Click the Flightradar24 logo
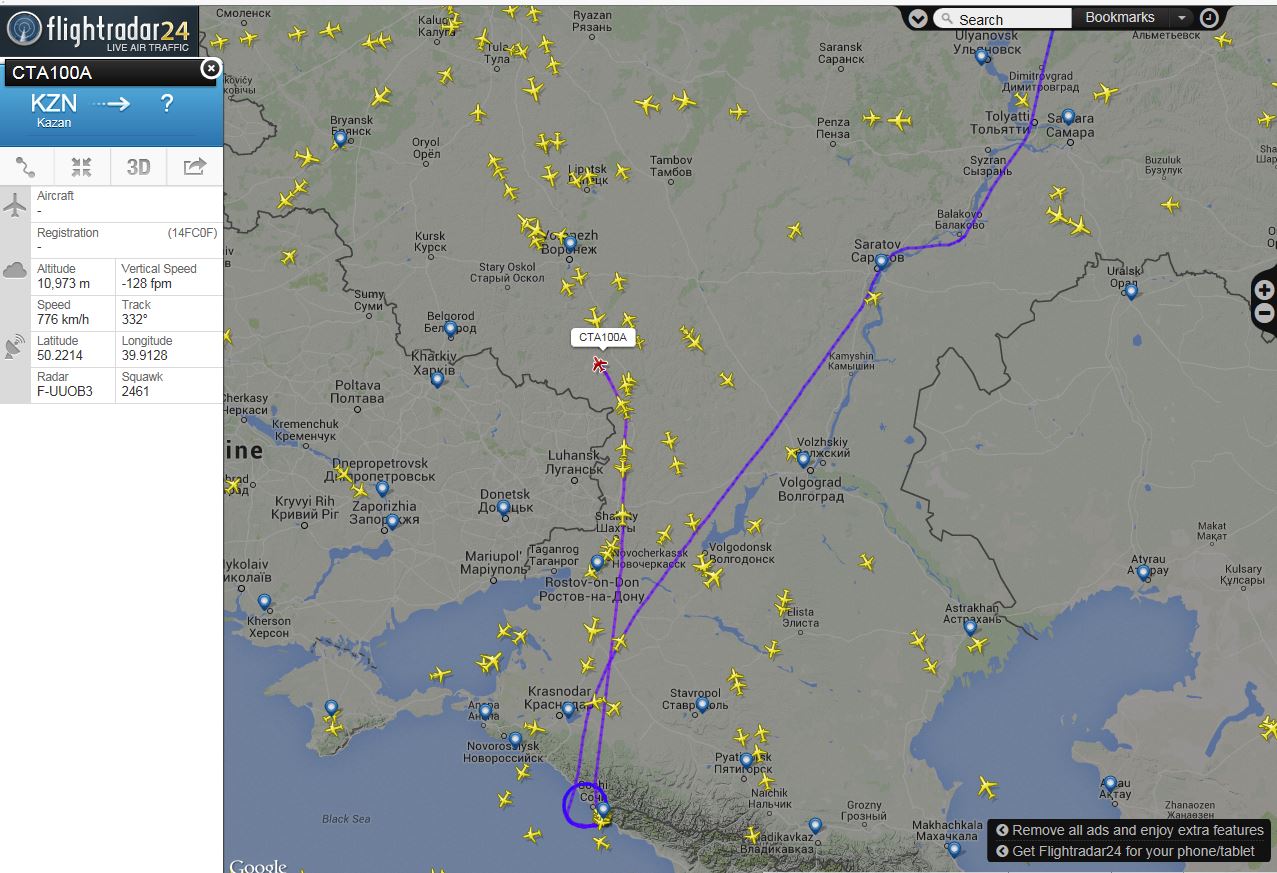 98,29
